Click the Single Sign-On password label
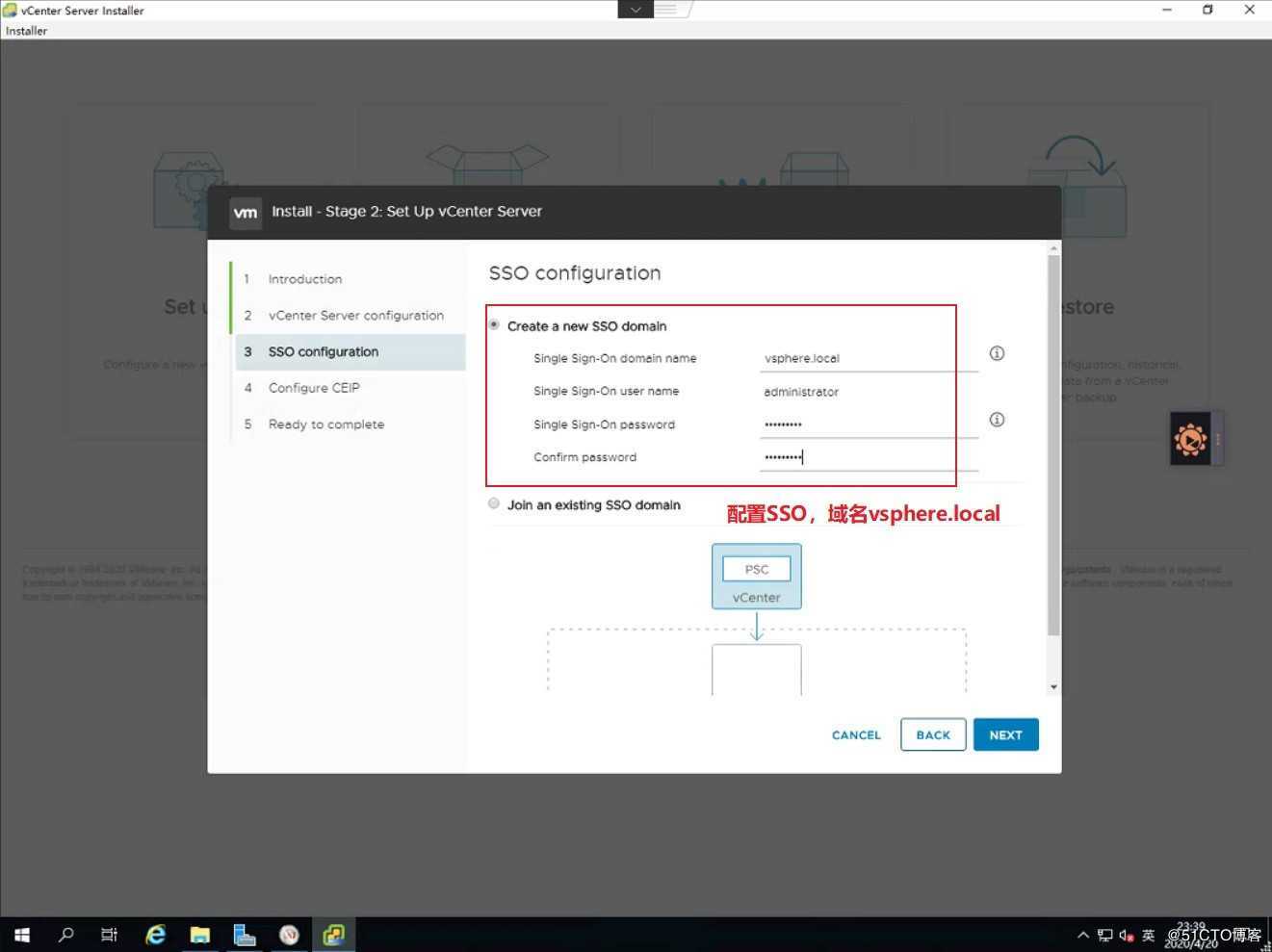Image resolution: width=1272 pixels, height=952 pixels. coord(605,425)
